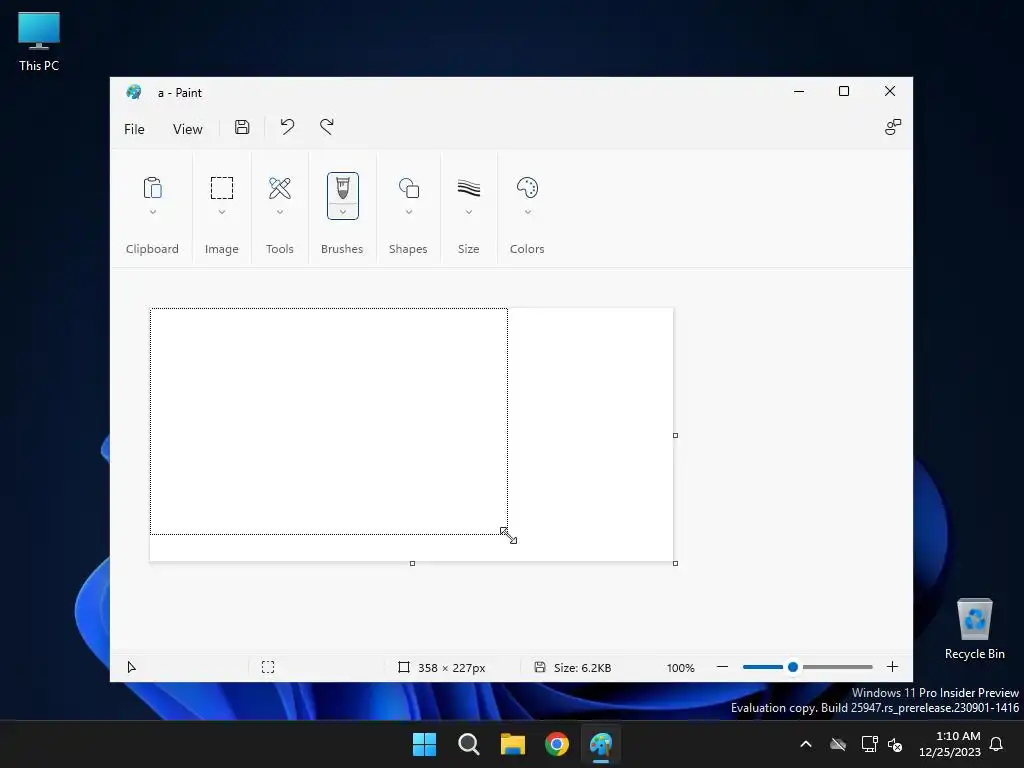Open the File menu
The height and width of the screenshot is (768, 1024).
pos(134,129)
